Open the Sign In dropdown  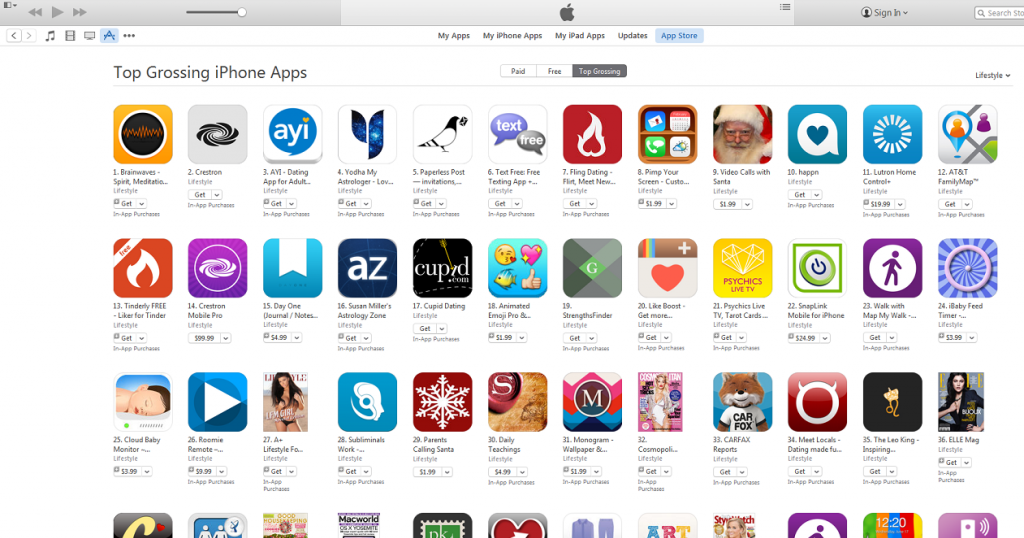coord(885,12)
